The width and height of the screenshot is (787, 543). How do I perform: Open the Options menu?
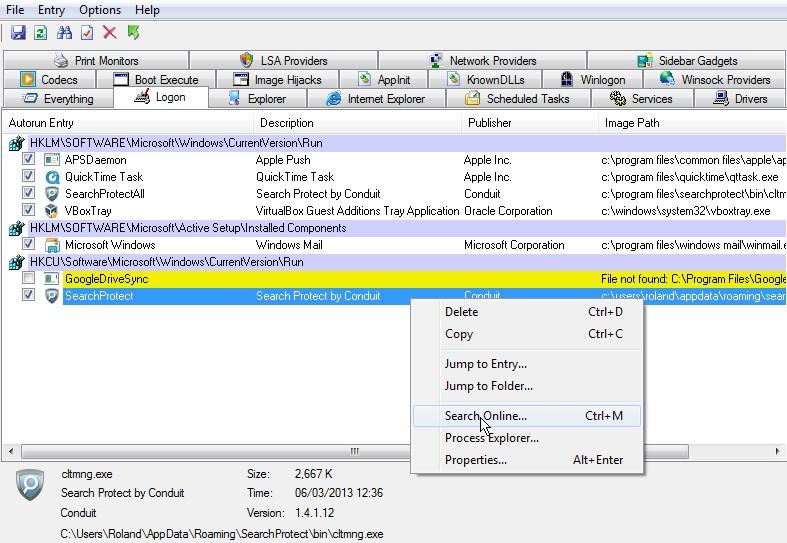[x=100, y=10]
